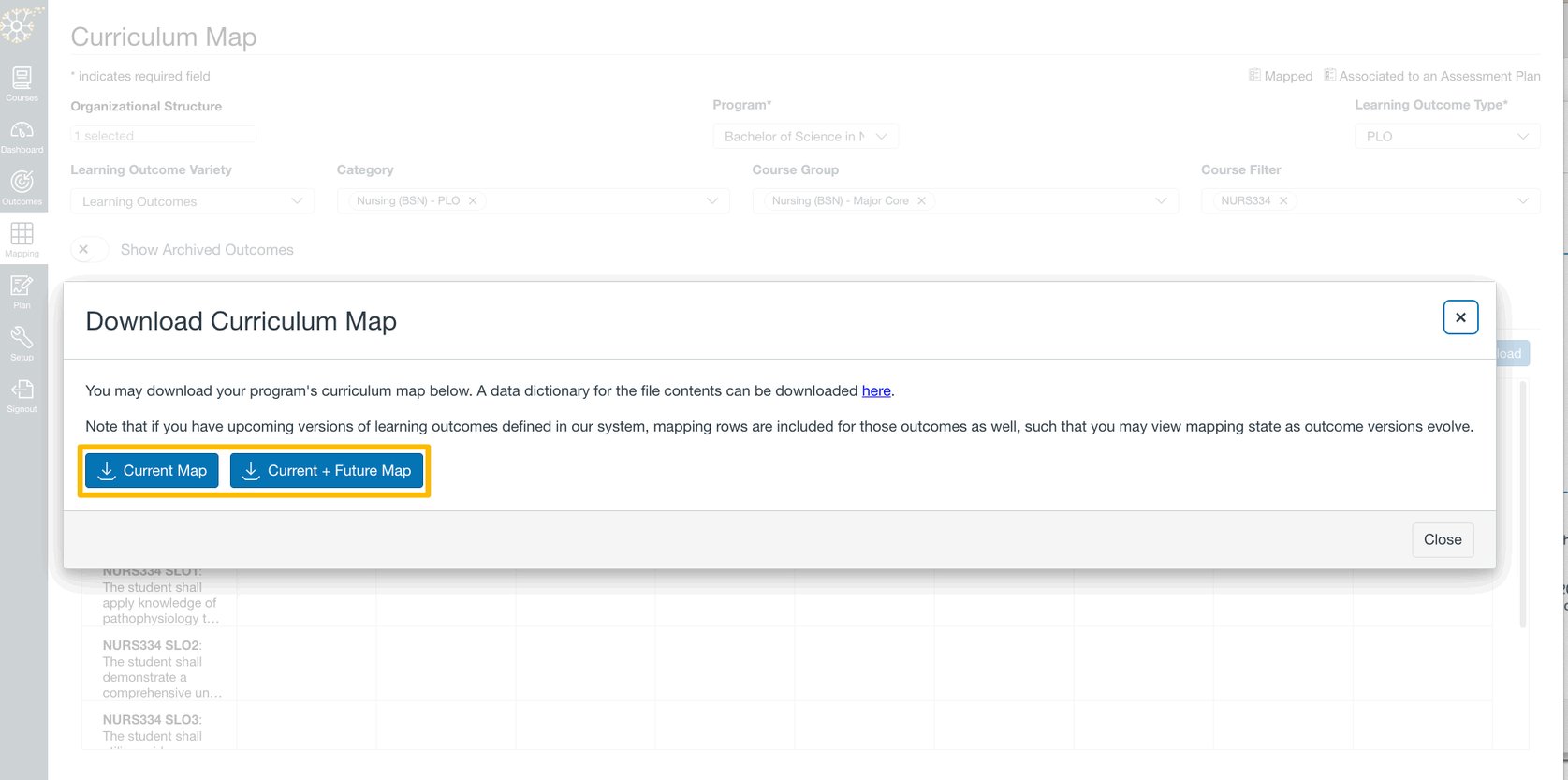Click the Mapped legend icon

click(1254, 75)
